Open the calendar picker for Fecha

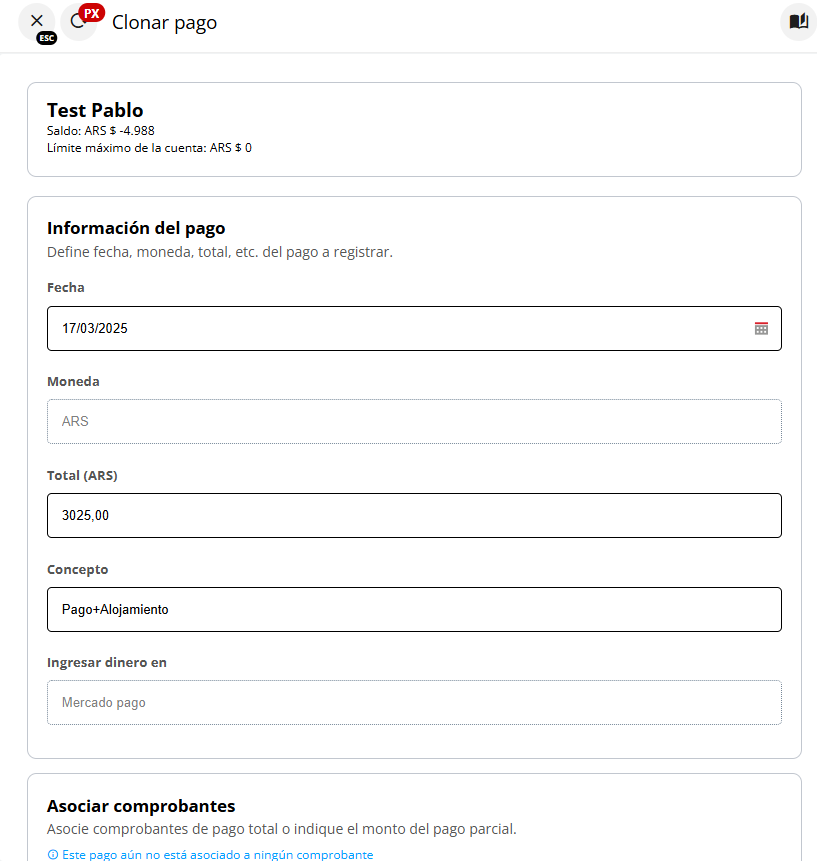coord(761,328)
